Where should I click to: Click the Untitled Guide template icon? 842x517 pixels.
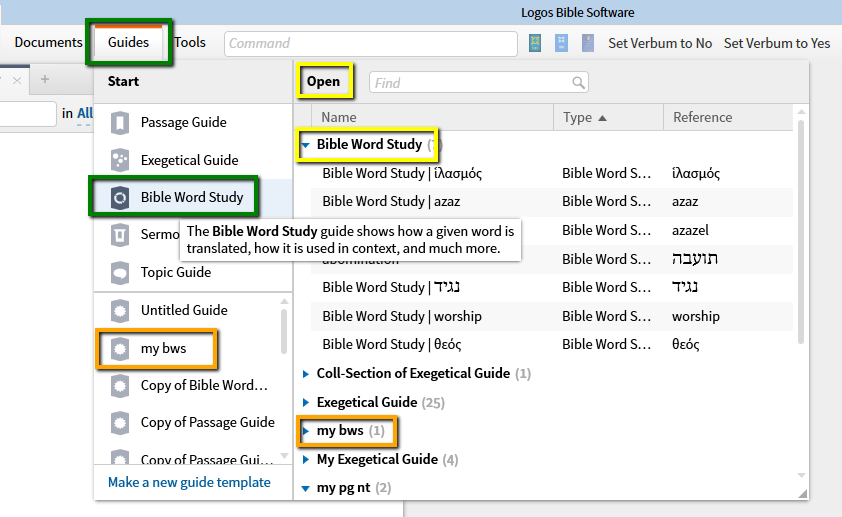point(120,310)
